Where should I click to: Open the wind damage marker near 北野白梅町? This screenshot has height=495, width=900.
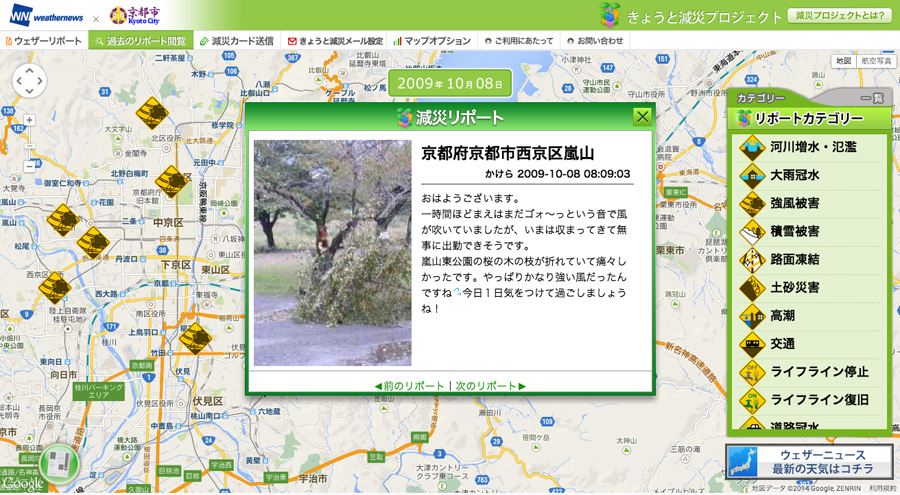[x=172, y=181]
